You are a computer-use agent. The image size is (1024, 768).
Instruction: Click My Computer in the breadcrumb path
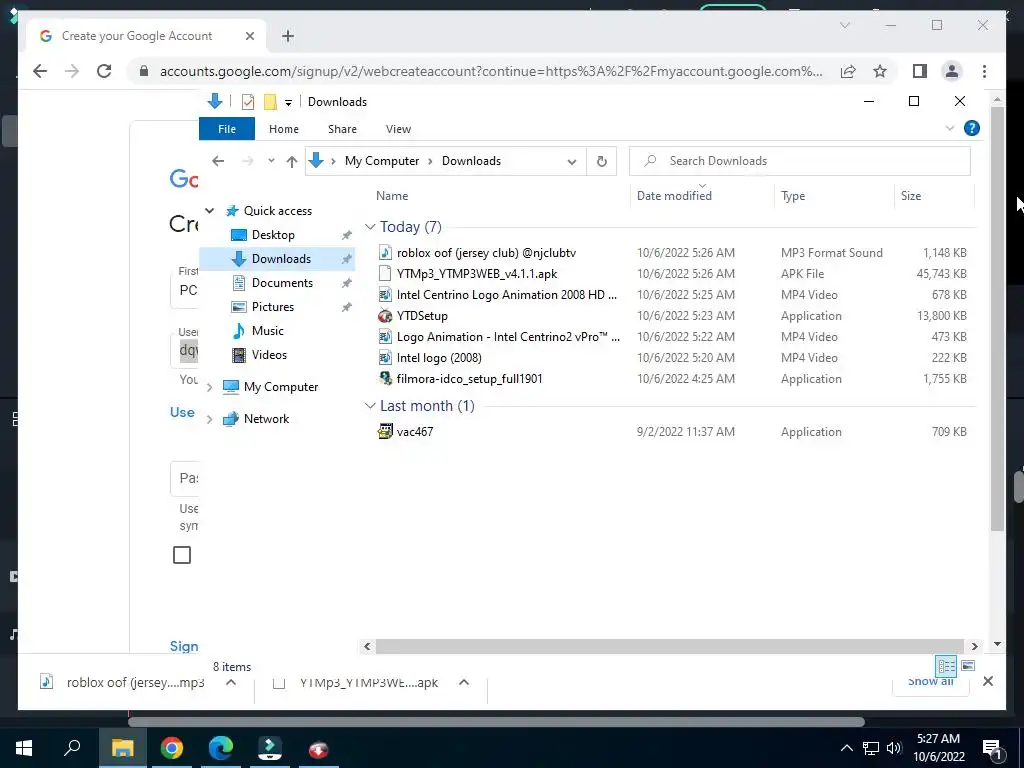pos(381,161)
